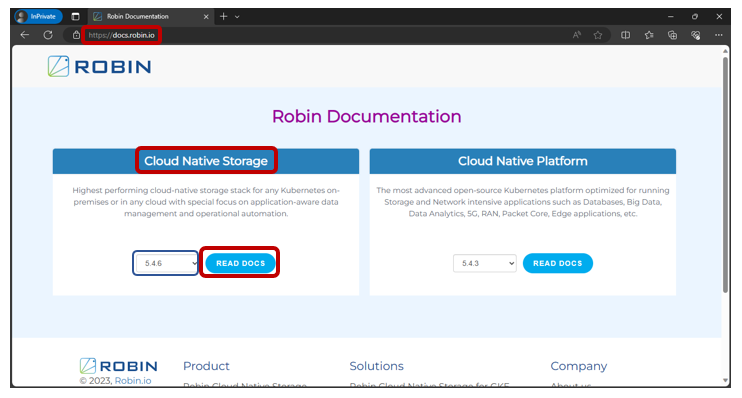Click the InPrivate profile badge

(x=38, y=17)
